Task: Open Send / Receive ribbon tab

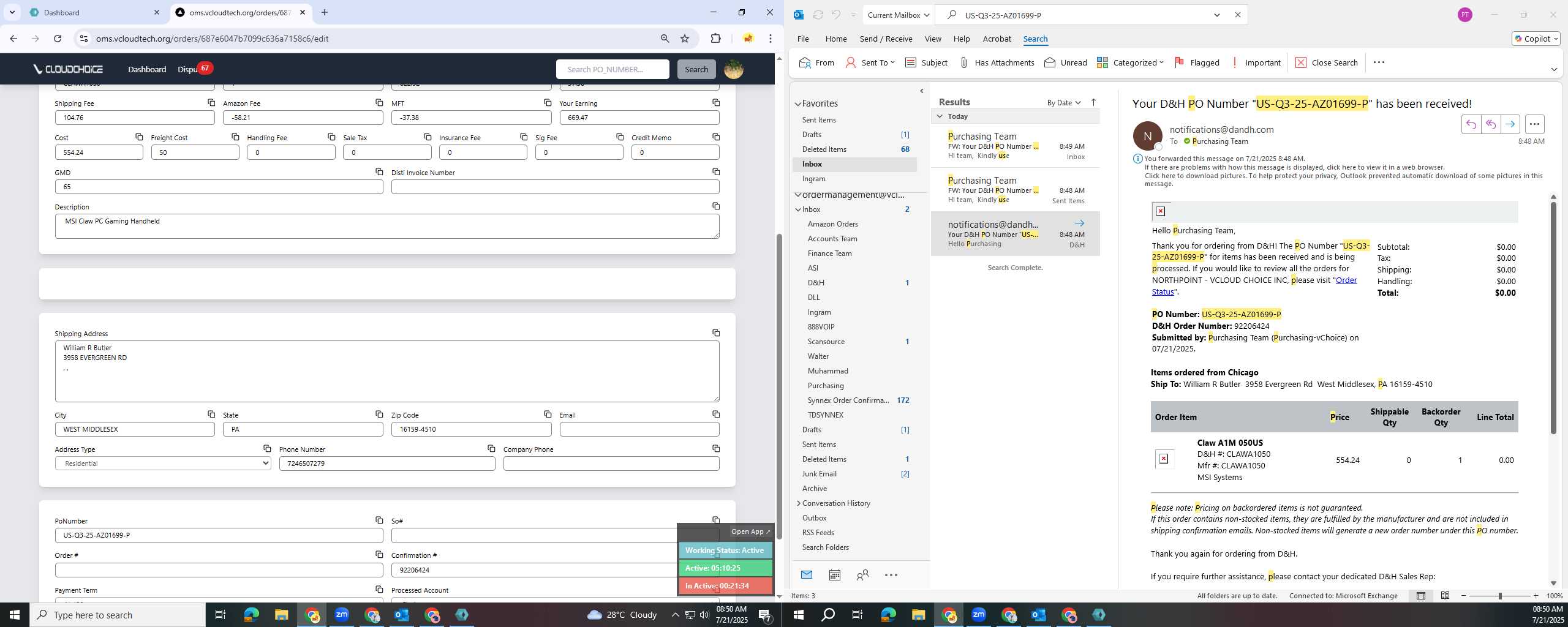Action: (x=886, y=39)
